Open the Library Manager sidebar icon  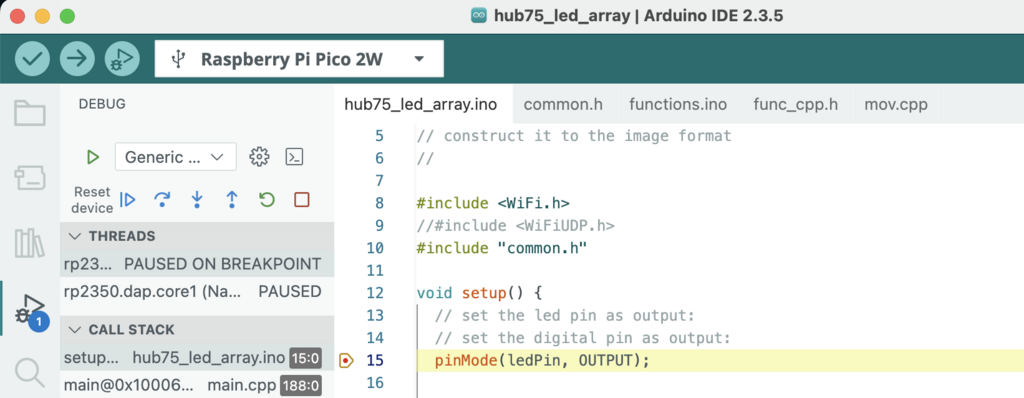point(30,243)
